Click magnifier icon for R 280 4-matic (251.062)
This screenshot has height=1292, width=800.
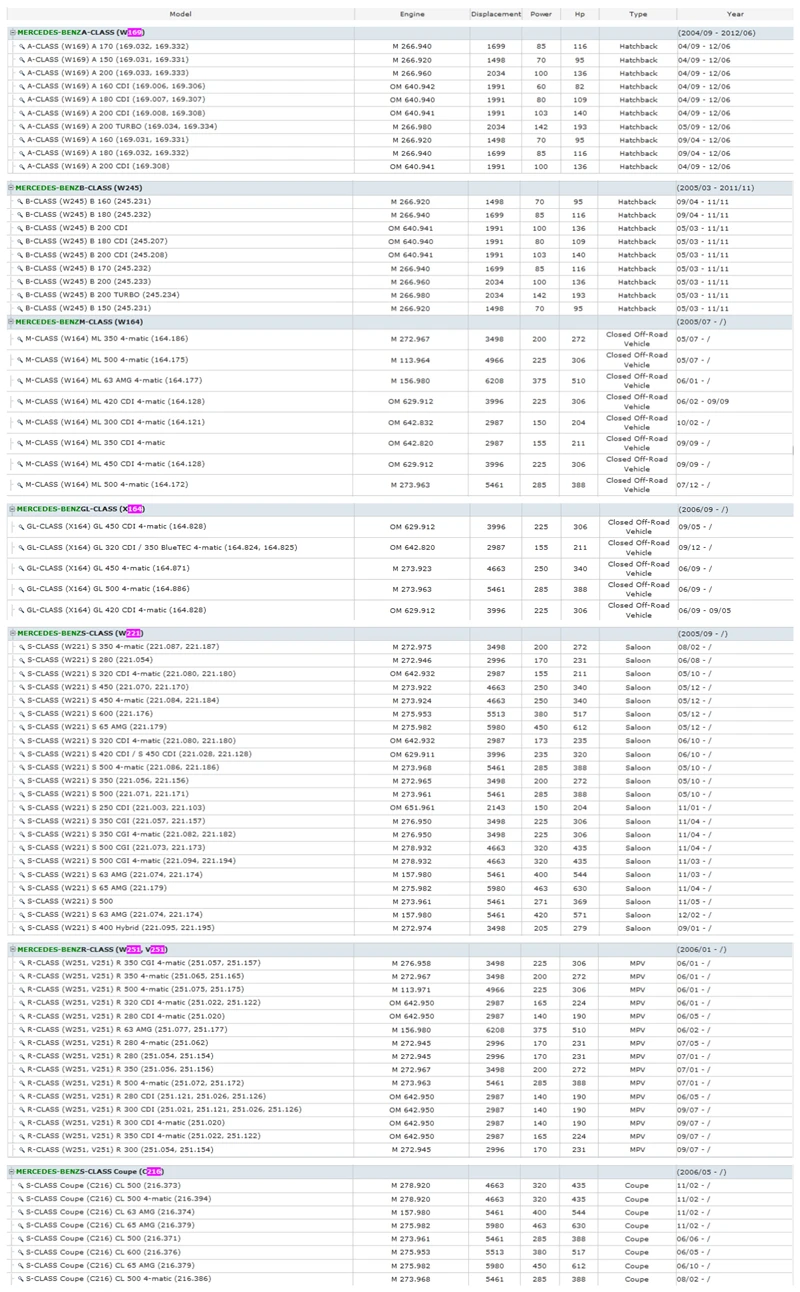point(21,1042)
